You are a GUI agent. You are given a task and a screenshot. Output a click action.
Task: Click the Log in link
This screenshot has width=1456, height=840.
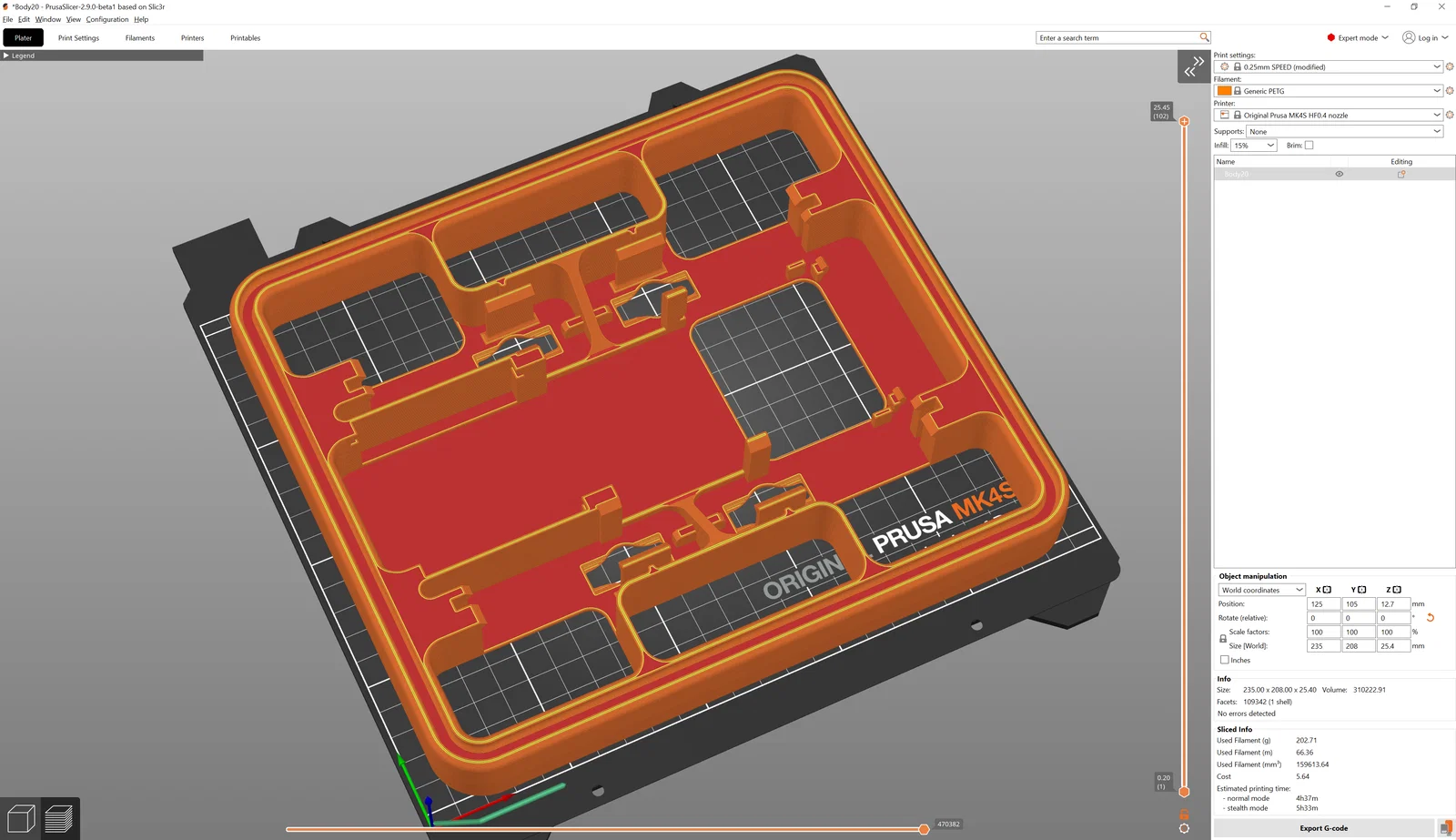(1428, 37)
